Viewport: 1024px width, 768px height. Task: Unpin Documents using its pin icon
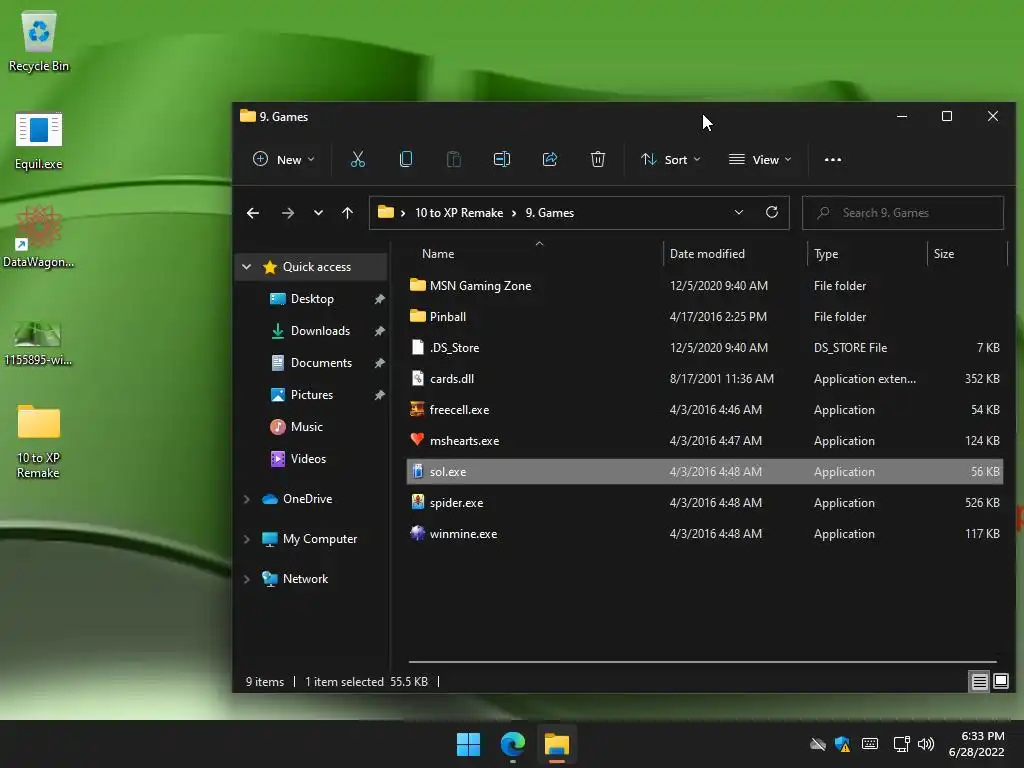point(379,362)
